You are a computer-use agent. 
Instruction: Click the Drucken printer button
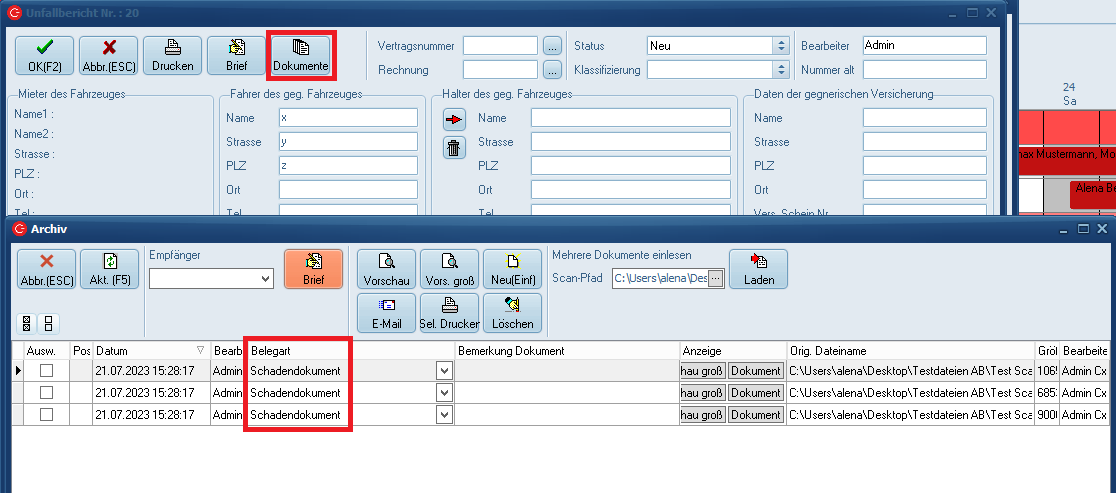tap(172, 55)
